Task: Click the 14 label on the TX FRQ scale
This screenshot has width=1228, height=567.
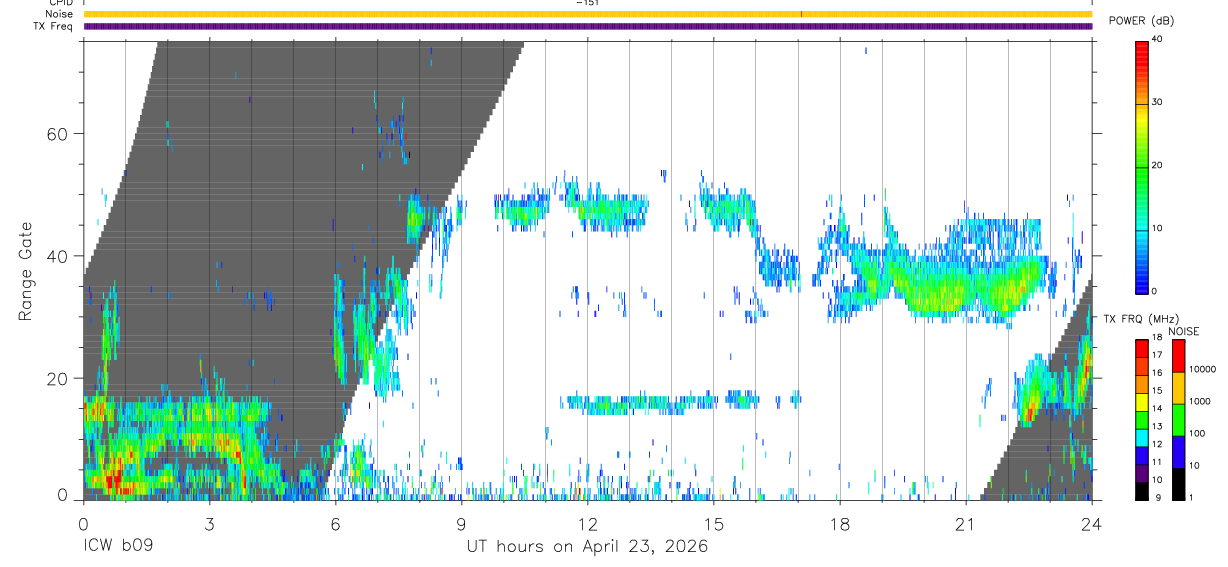Action: [1157, 408]
